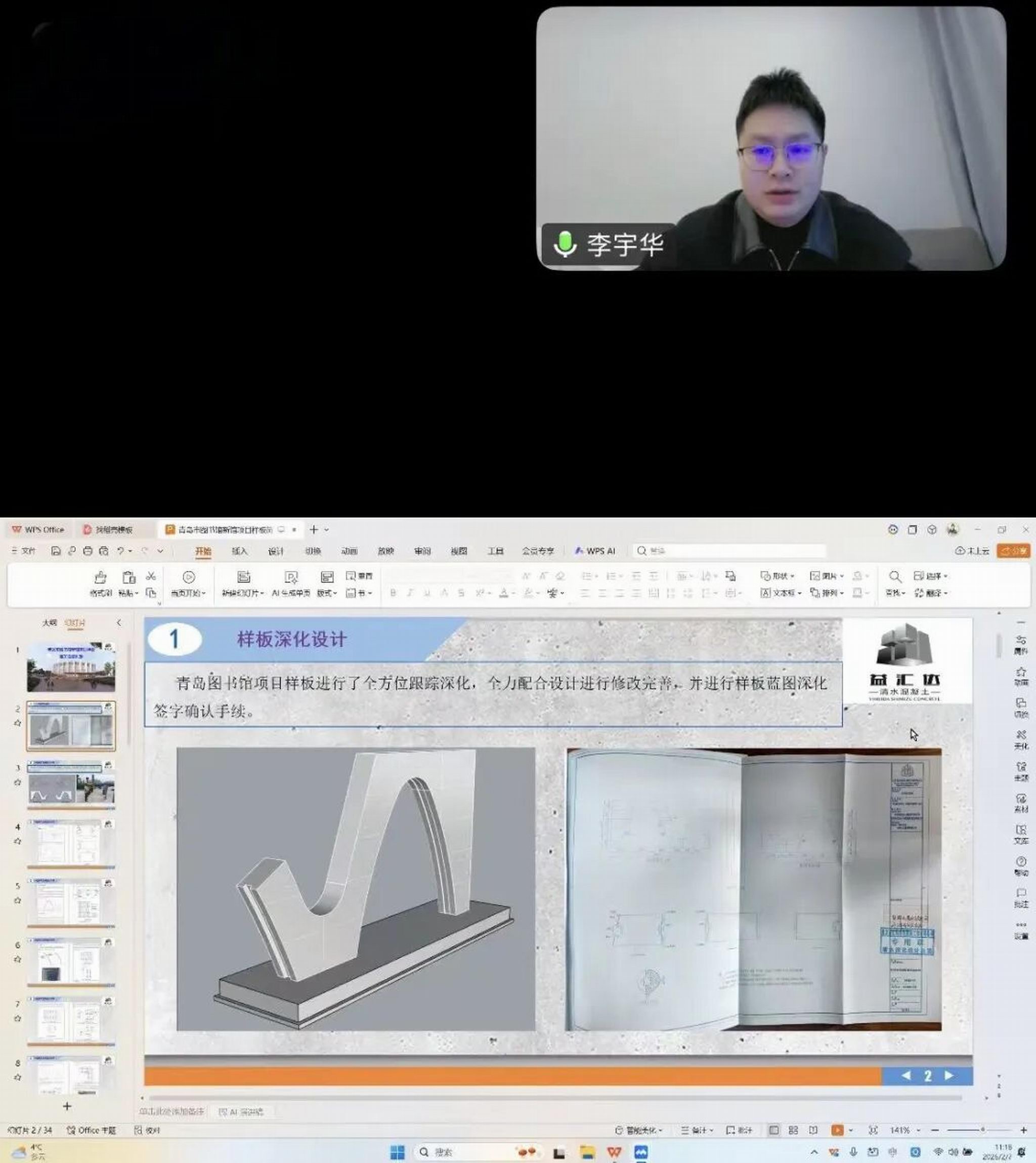The width and height of the screenshot is (1036, 1163).
Task: Click AI generate single page icon
Action: tap(291, 577)
